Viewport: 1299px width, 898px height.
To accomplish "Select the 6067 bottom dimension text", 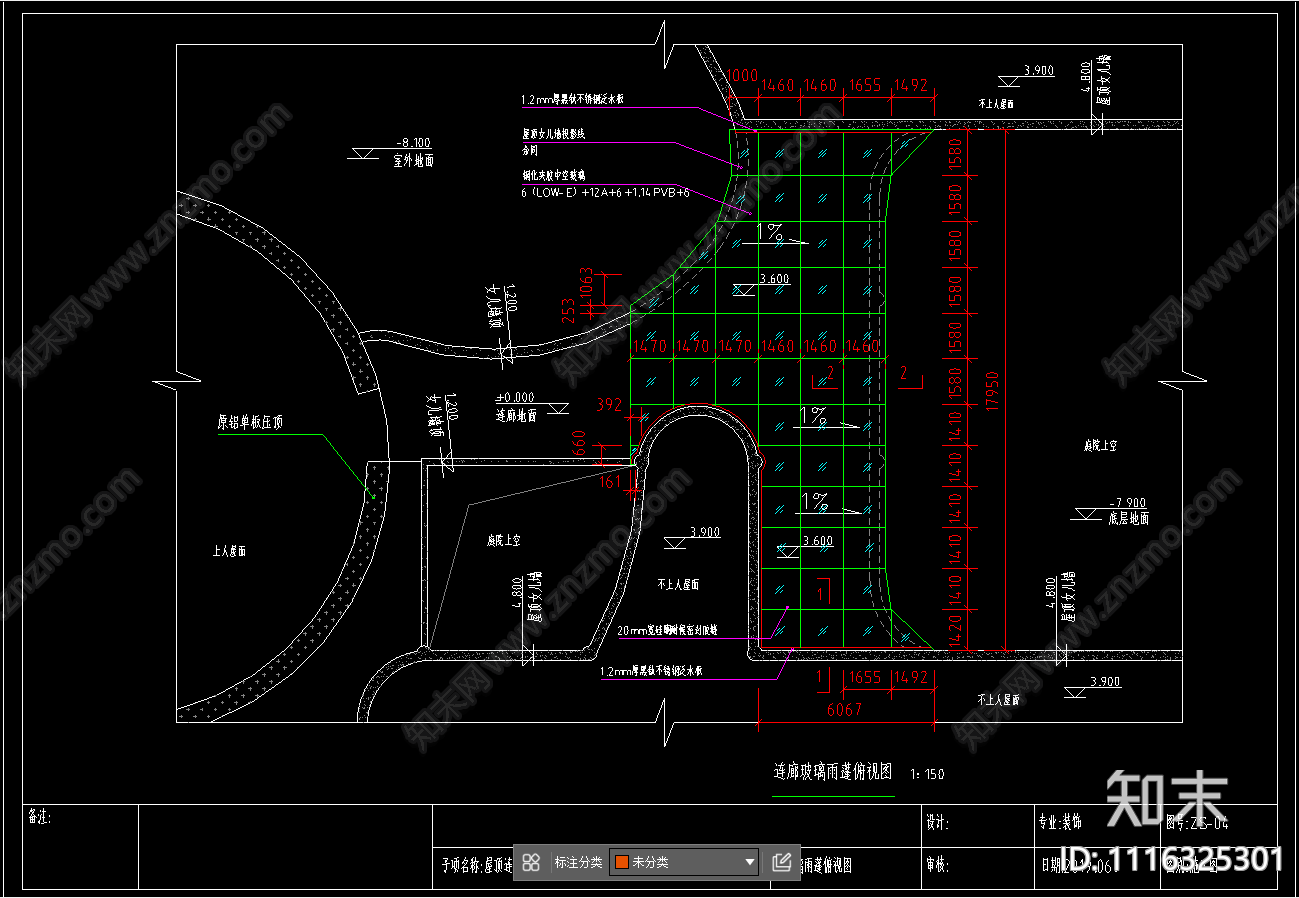I will 846,709.
